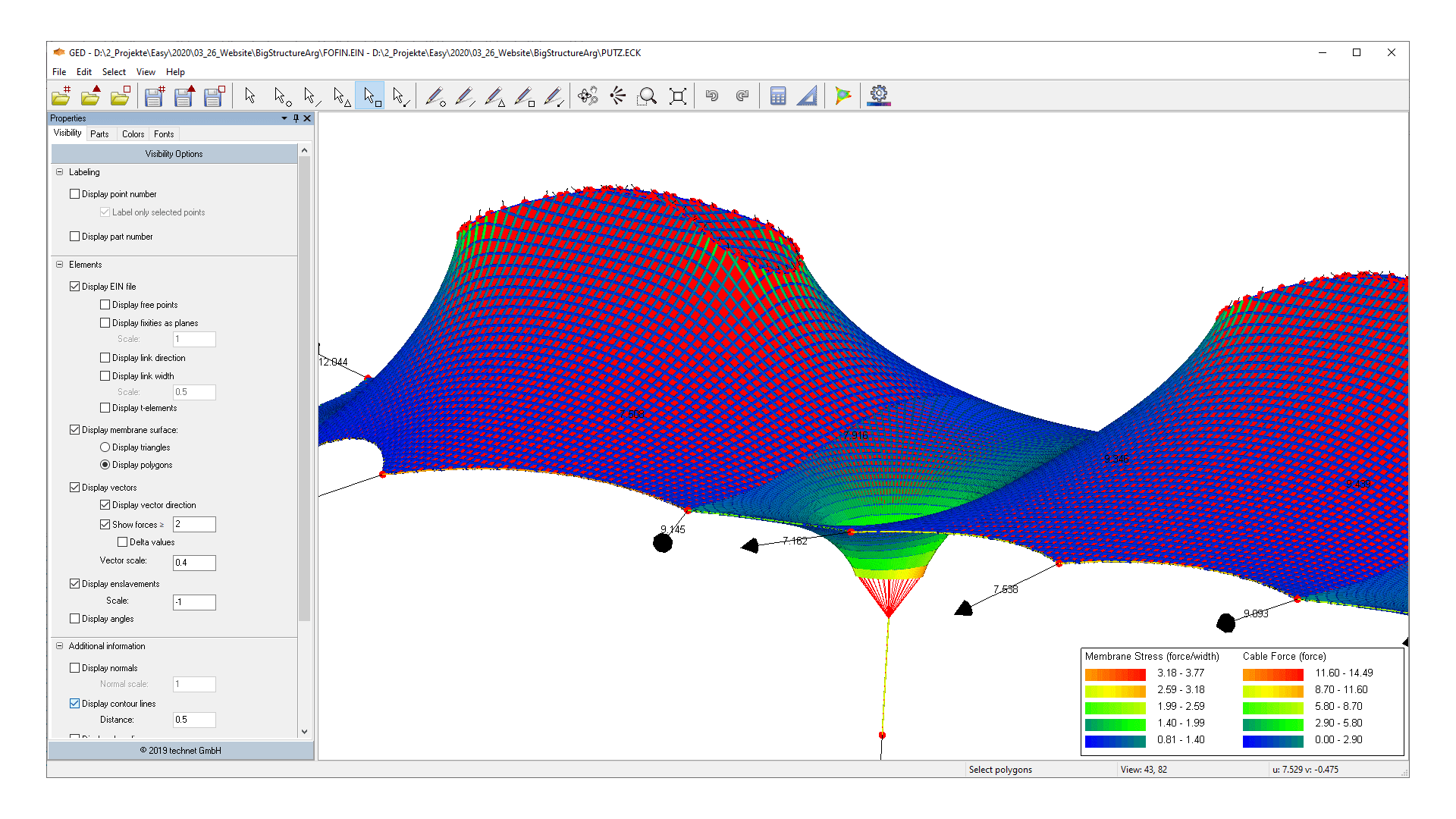Select the Display triangles radio button
This screenshot has width=1456, height=819.
(x=105, y=447)
